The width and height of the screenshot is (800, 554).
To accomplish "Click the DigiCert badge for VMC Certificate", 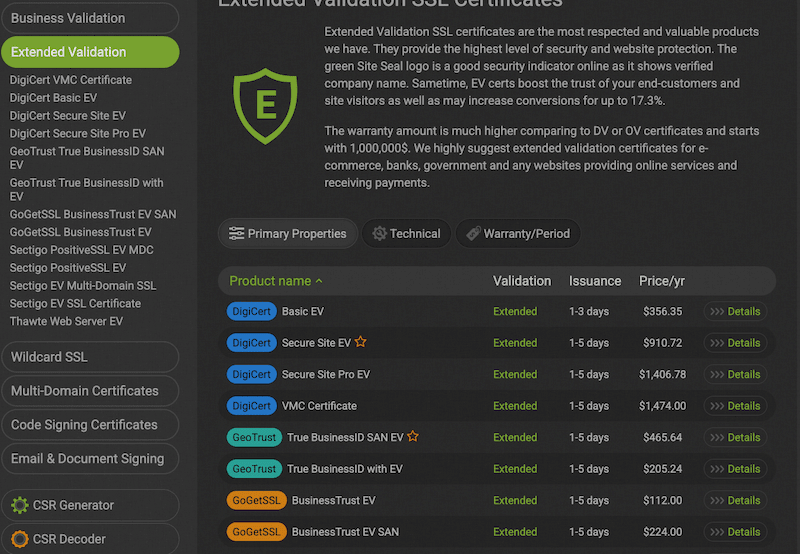I will click(252, 406).
